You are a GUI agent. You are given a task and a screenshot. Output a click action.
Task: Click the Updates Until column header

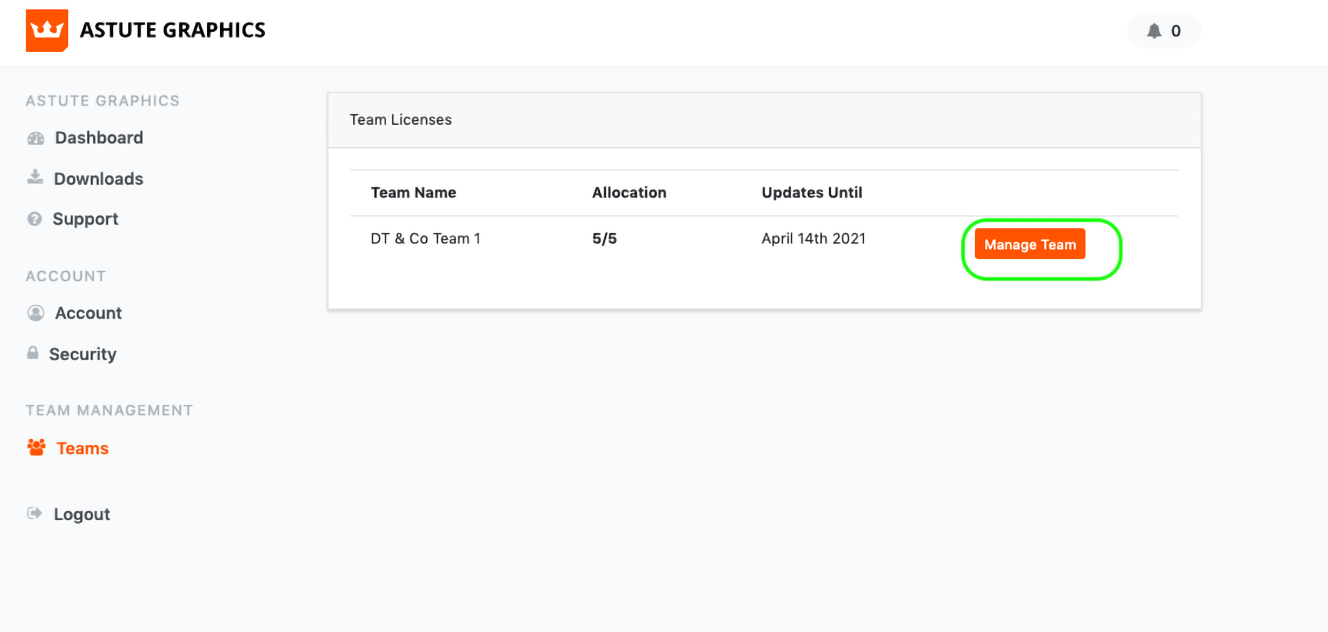click(811, 192)
